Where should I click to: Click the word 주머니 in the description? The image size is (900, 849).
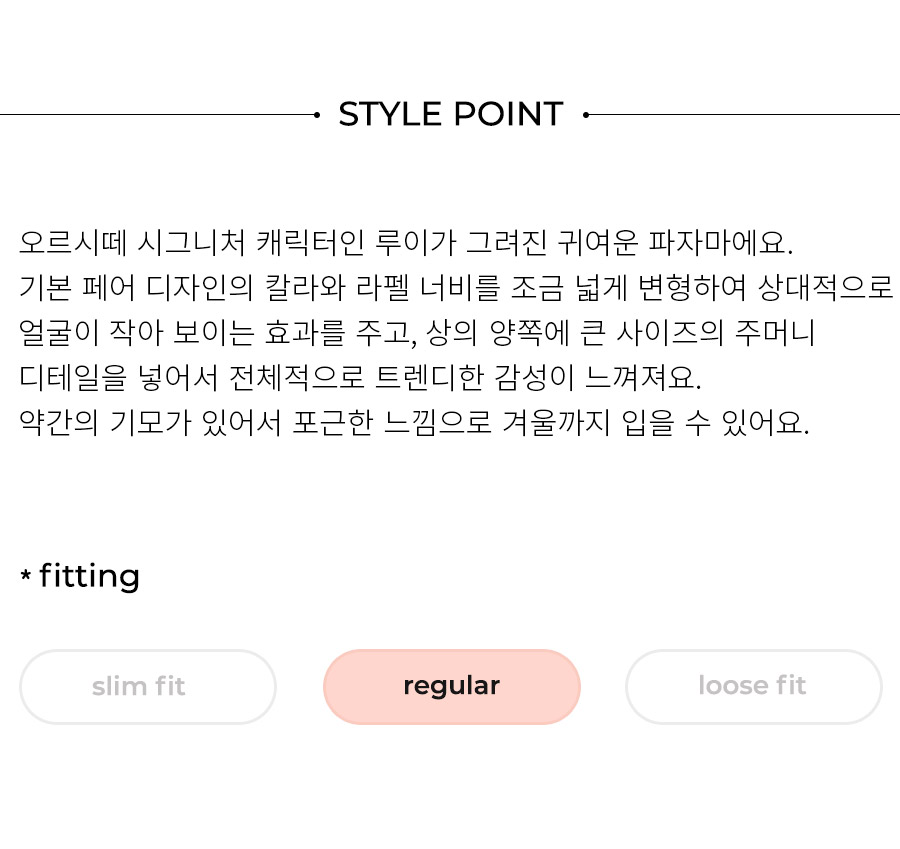(775, 333)
